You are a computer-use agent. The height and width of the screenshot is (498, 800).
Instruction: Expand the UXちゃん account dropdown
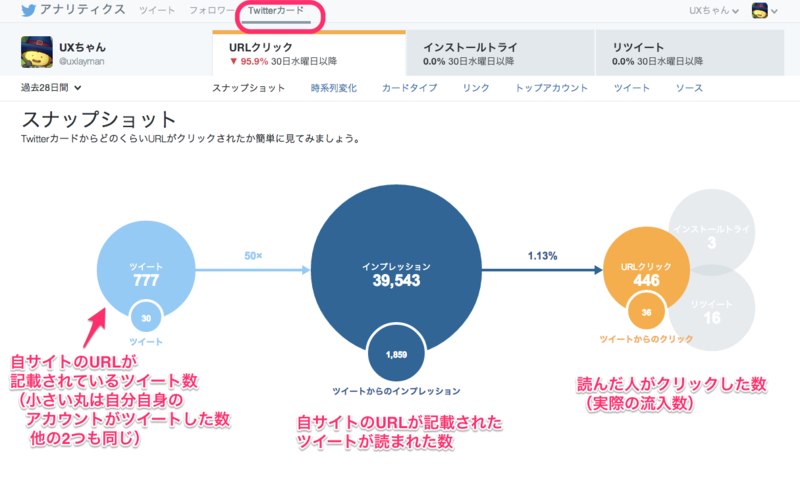[x=714, y=10]
